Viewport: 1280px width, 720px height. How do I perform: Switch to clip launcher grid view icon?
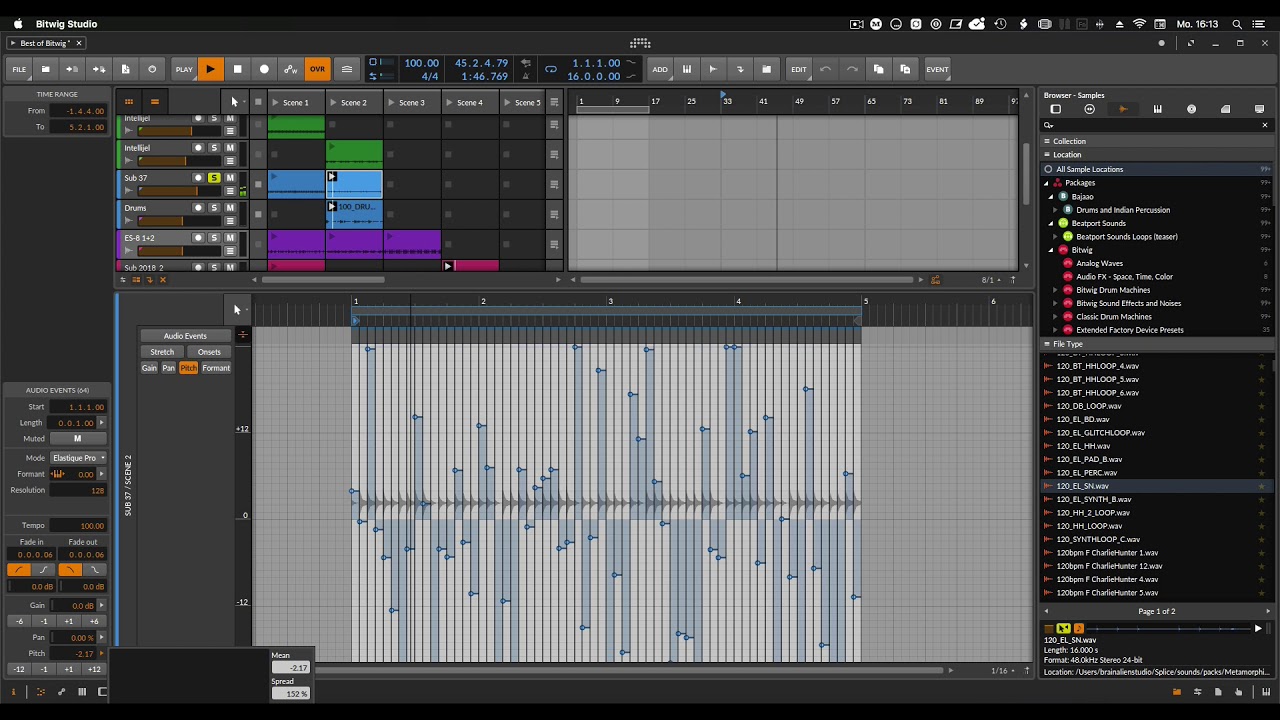pos(128,101)
